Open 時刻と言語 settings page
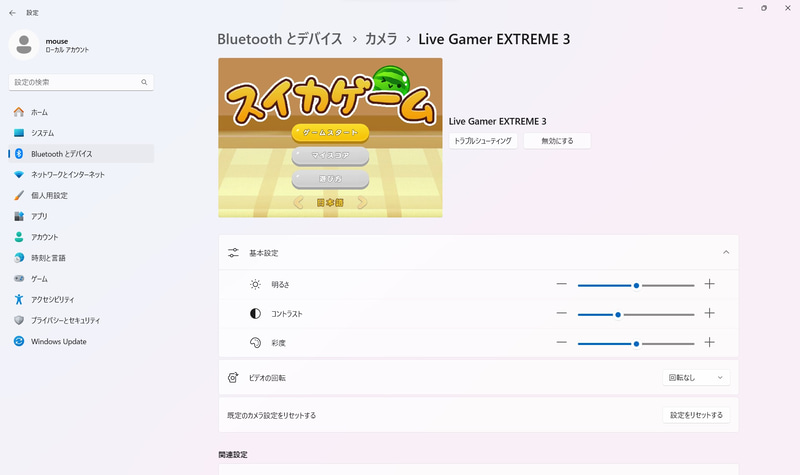 [81, 258]
